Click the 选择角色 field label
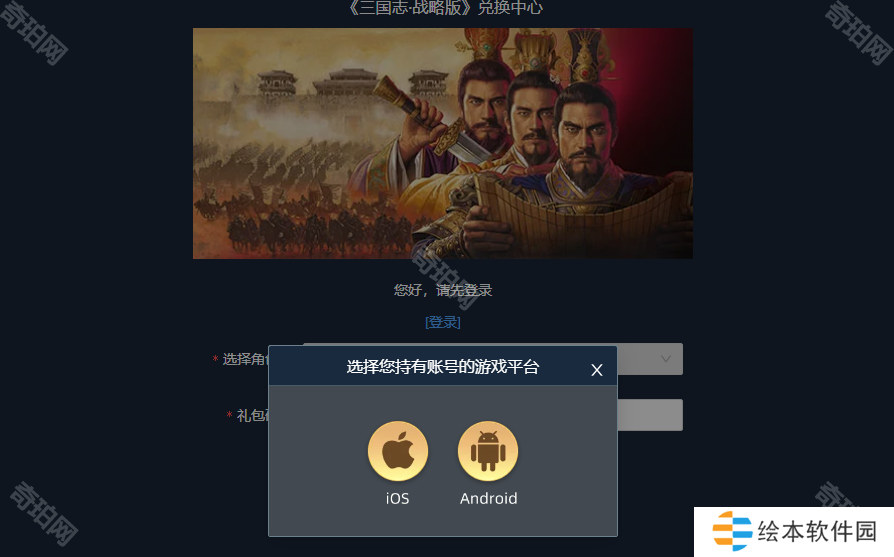 pos(245,359)
